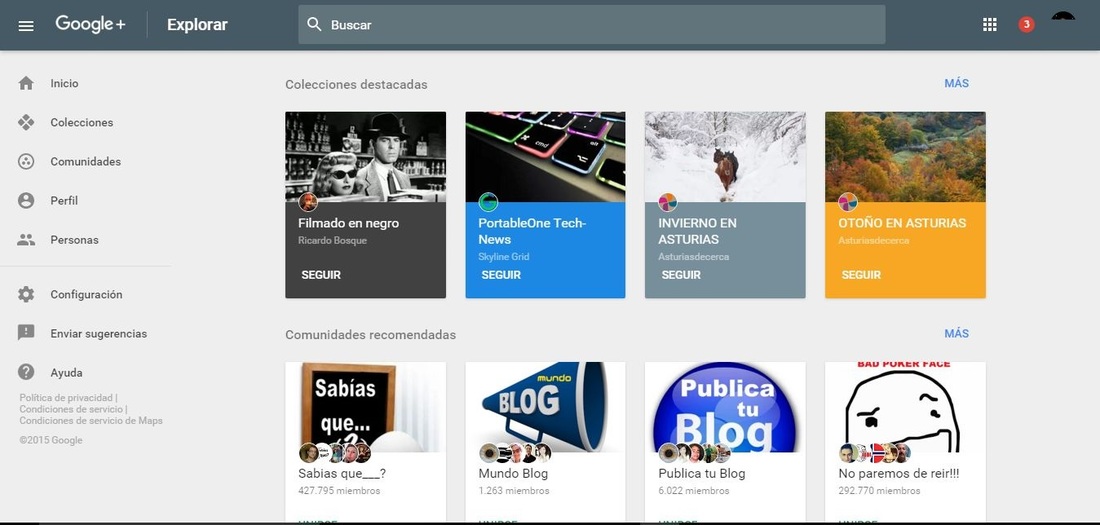Click the Enviar sugerencias feedback icon

(x=26, y=333)
